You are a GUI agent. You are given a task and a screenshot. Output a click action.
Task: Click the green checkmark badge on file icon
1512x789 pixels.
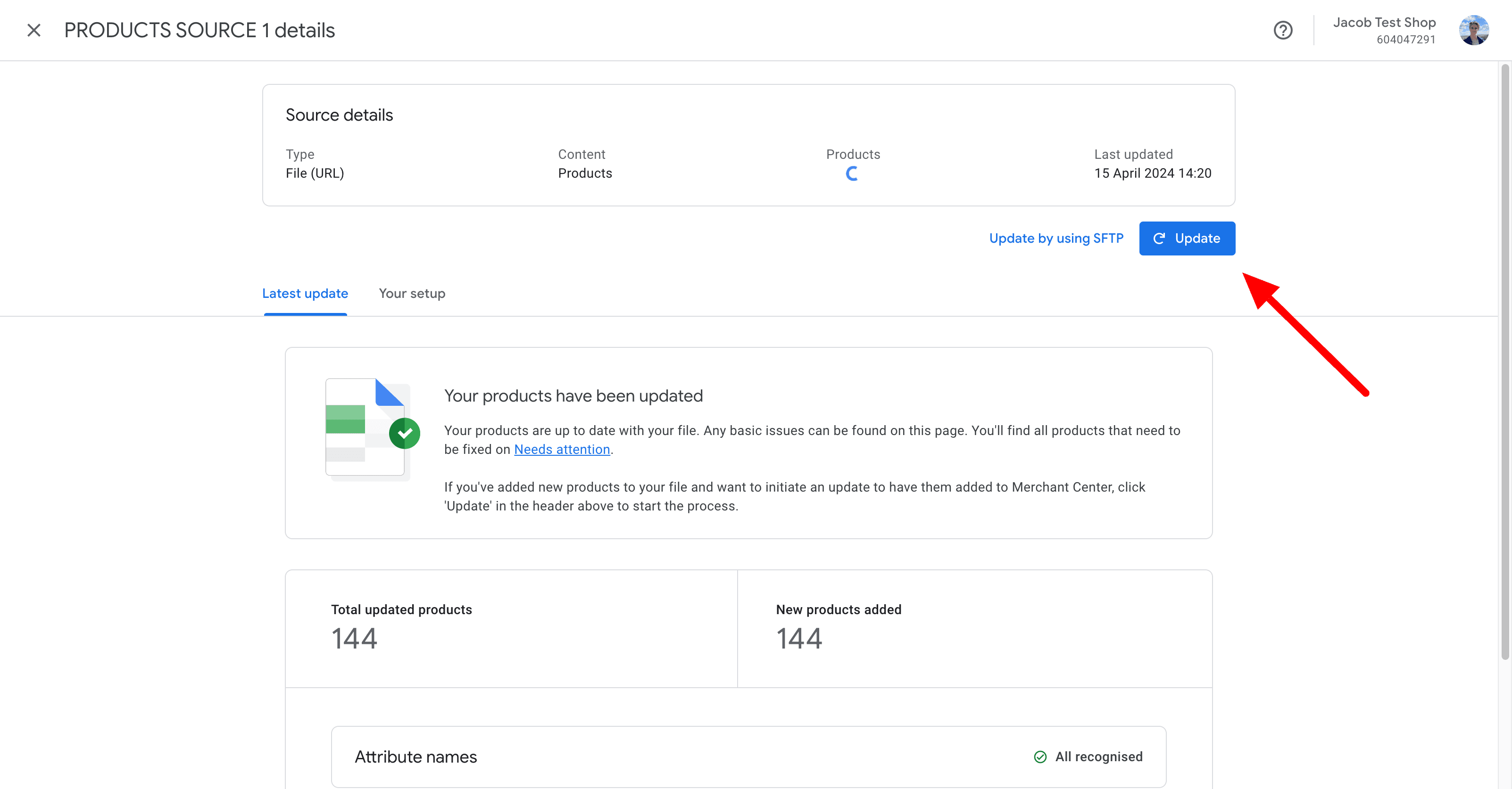405,434
